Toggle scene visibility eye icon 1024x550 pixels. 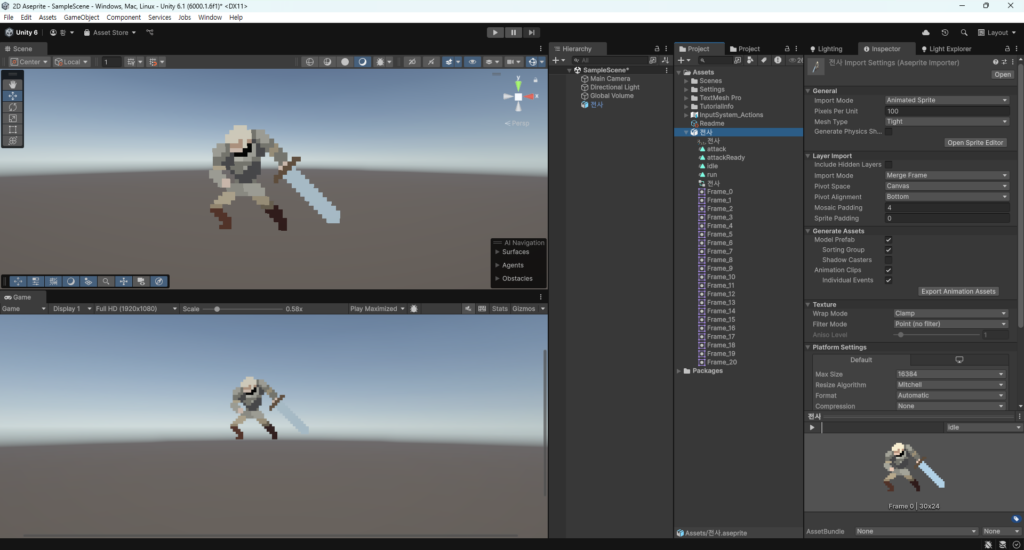coord(472,62)
